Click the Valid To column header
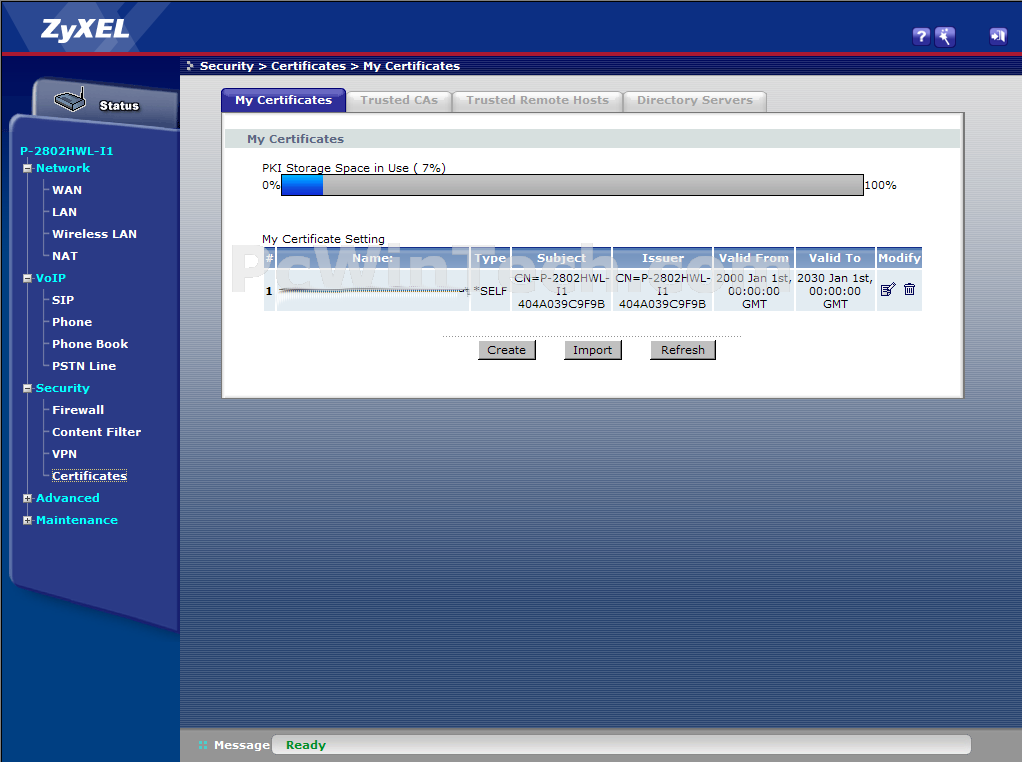 (x=835, y=258)
